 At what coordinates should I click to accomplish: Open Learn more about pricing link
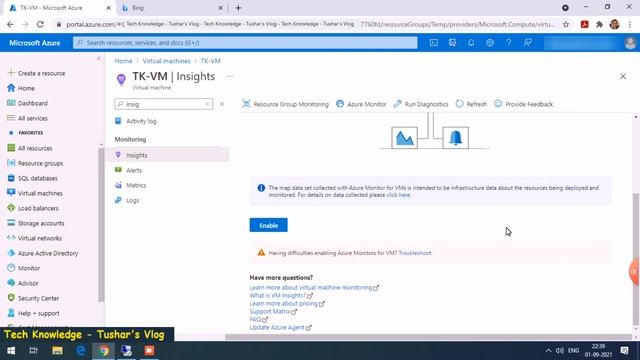point(287,303)
